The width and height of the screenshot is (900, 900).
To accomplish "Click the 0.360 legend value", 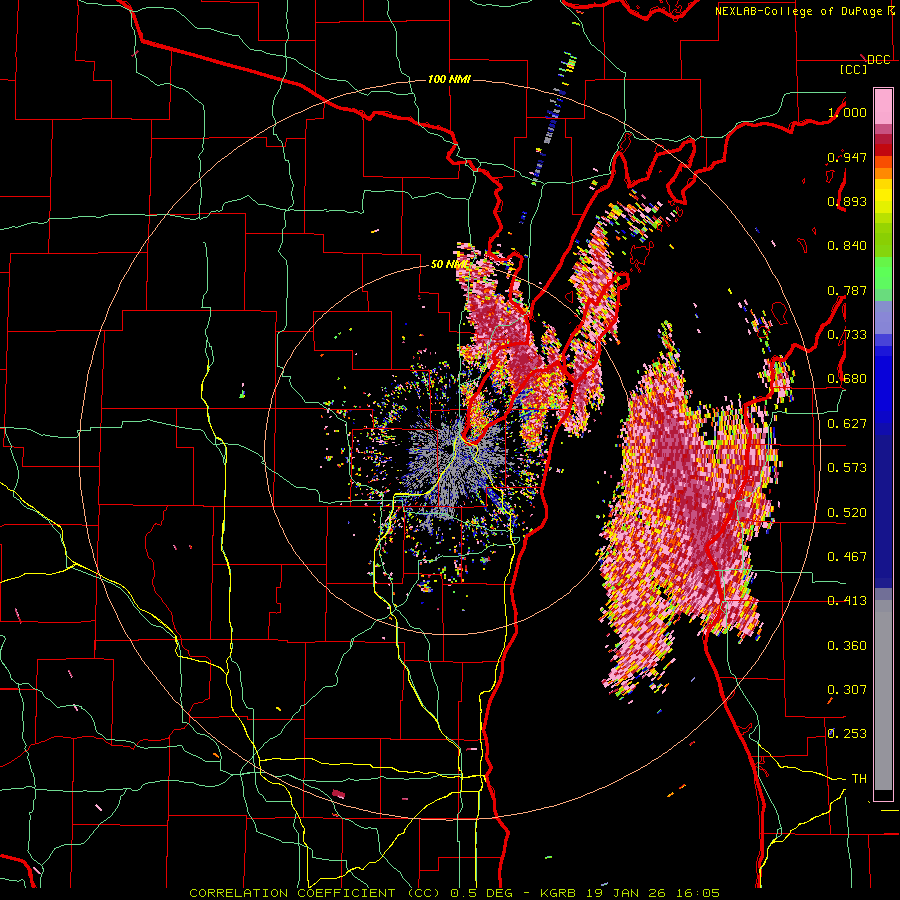I will coord(847,646).
